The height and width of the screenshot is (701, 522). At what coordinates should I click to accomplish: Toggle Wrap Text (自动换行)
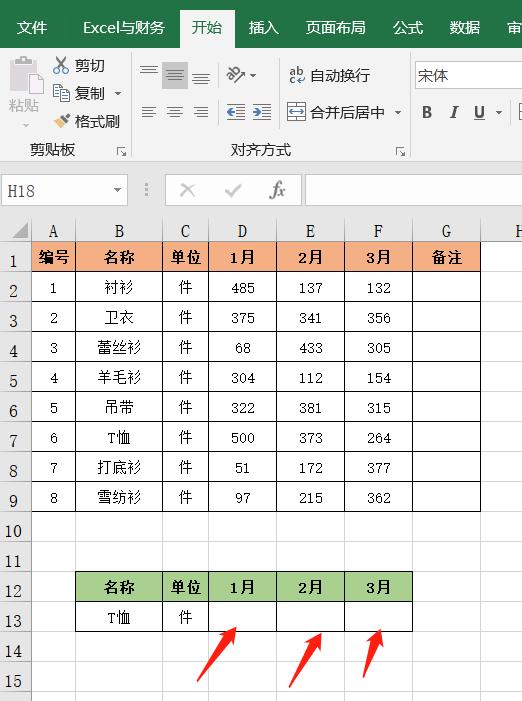click(329, 75)
